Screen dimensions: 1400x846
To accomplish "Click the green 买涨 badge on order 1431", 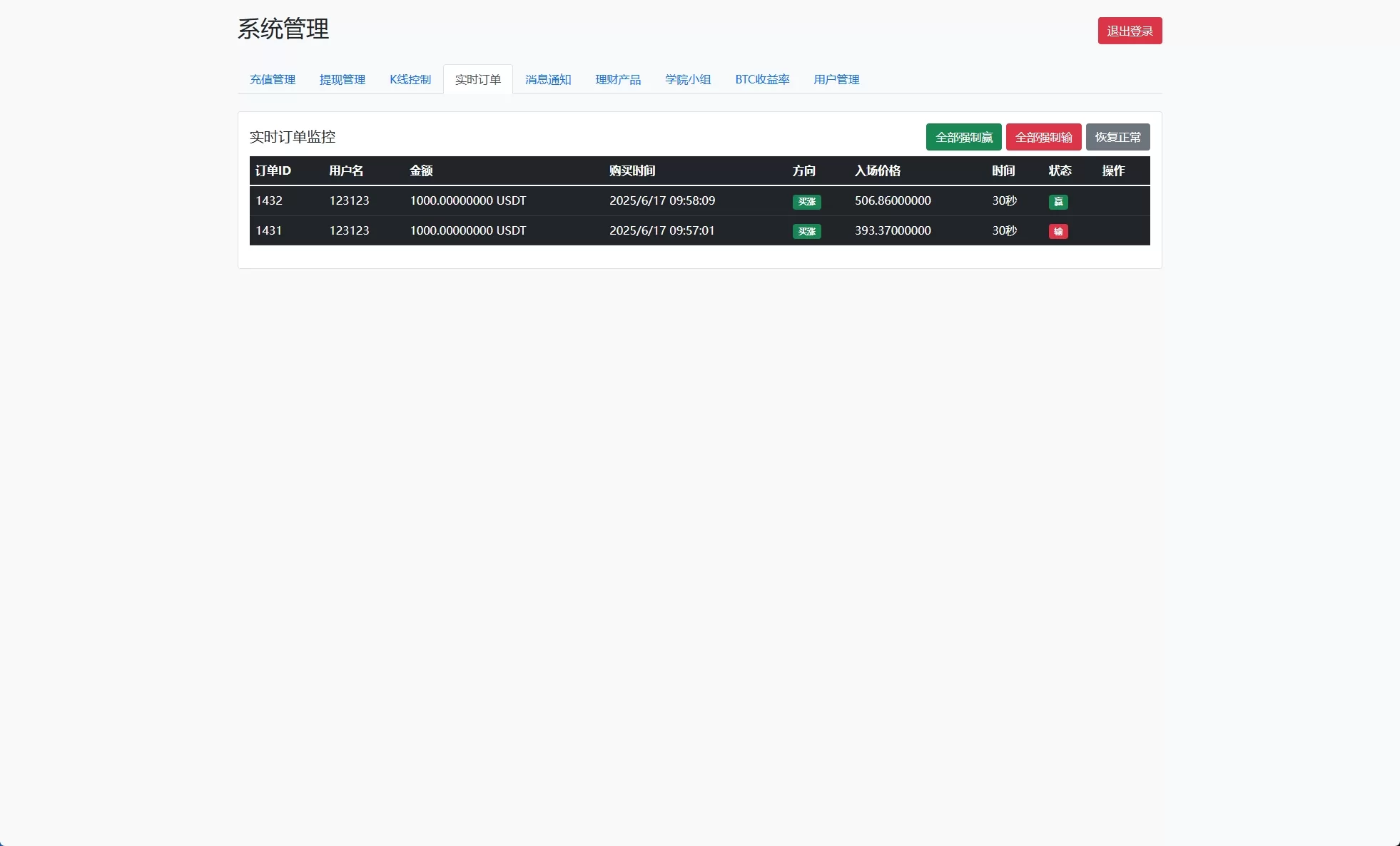I will [806, 231].
